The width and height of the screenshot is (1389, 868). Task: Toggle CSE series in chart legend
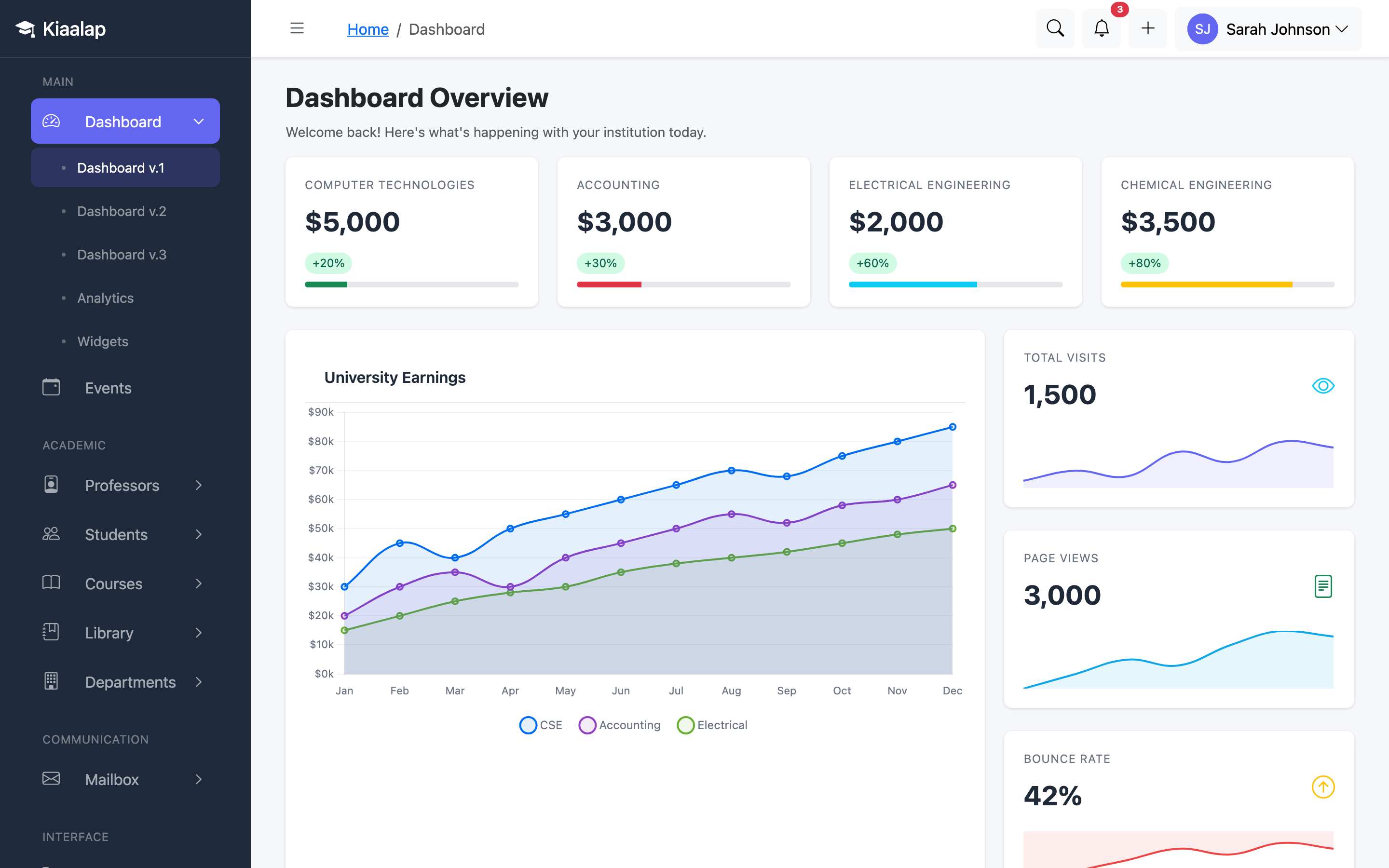541,725
